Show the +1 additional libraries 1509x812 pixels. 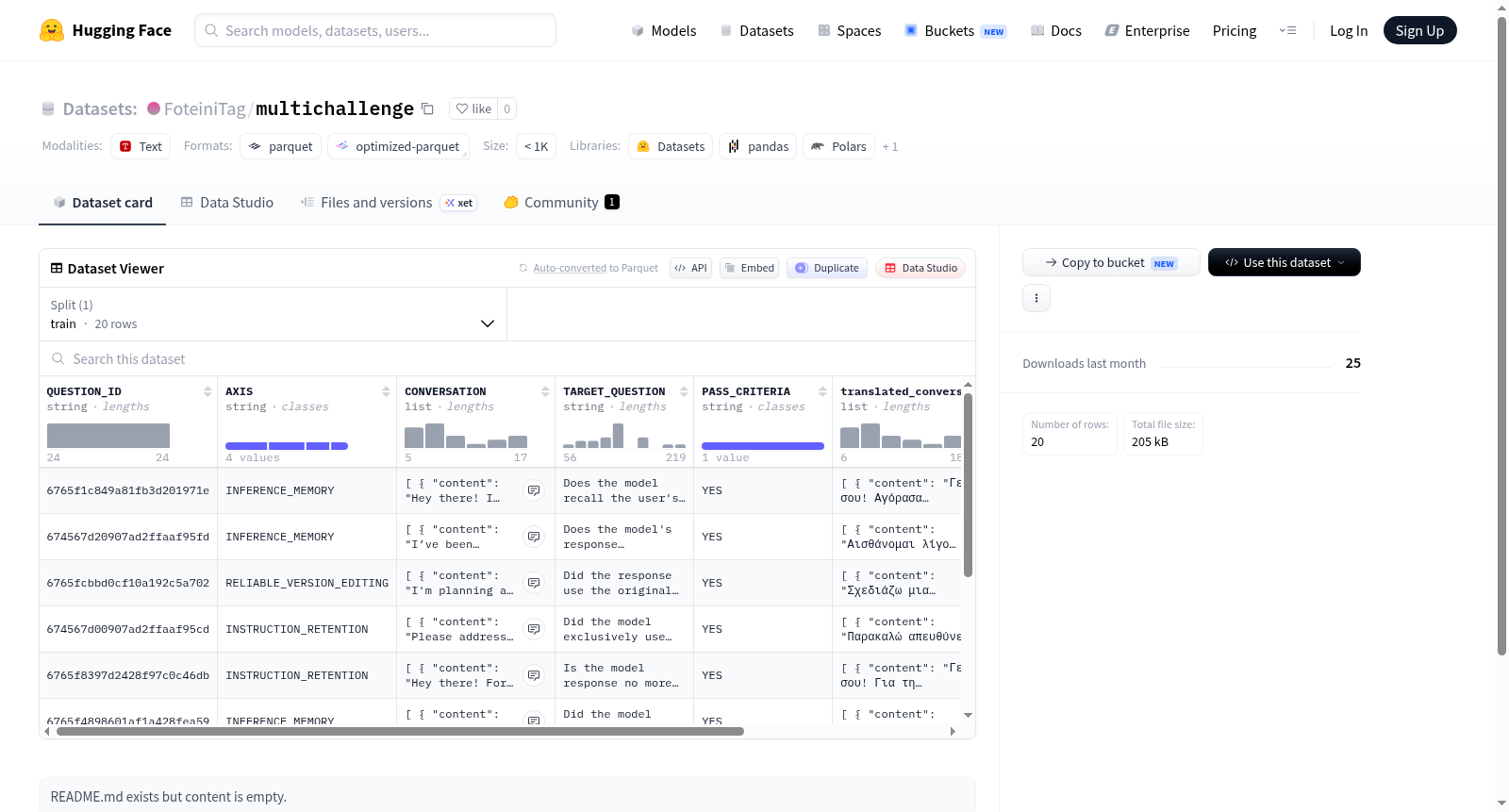click(x=889, y=146)
